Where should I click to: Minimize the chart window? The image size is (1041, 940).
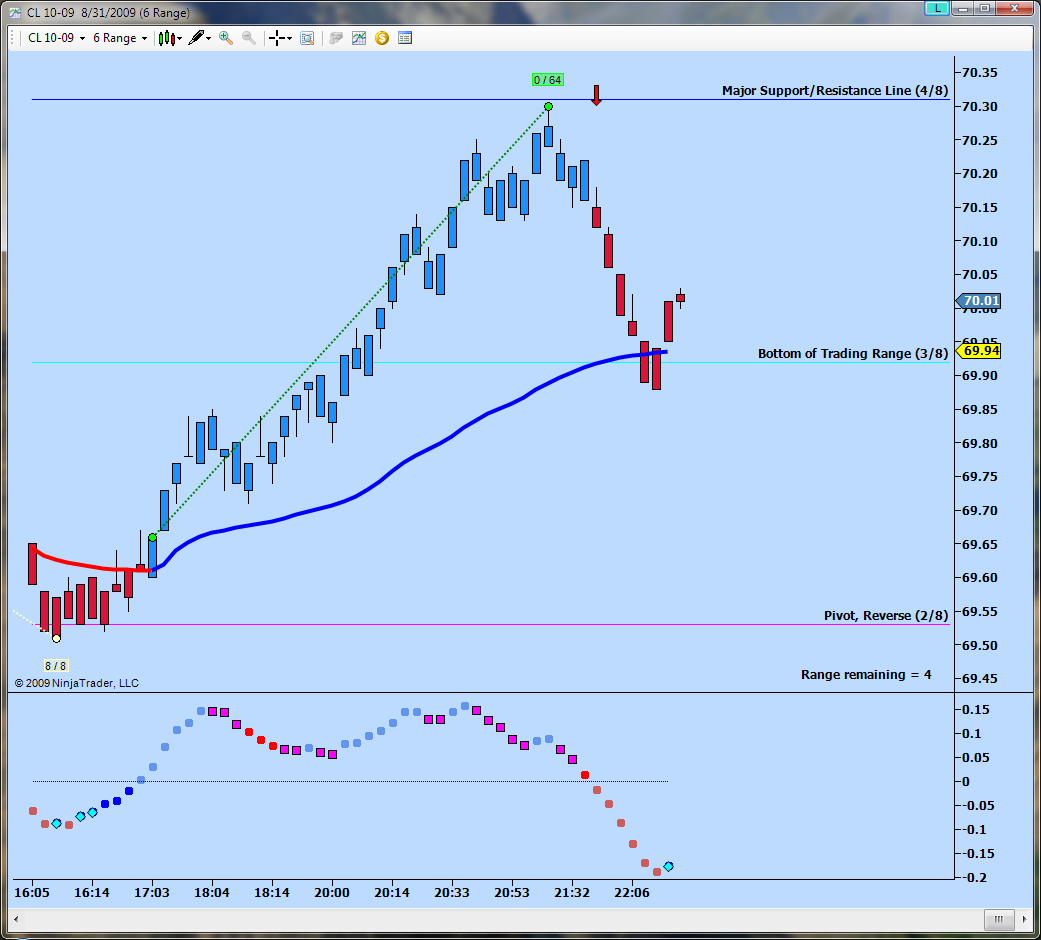963,8
